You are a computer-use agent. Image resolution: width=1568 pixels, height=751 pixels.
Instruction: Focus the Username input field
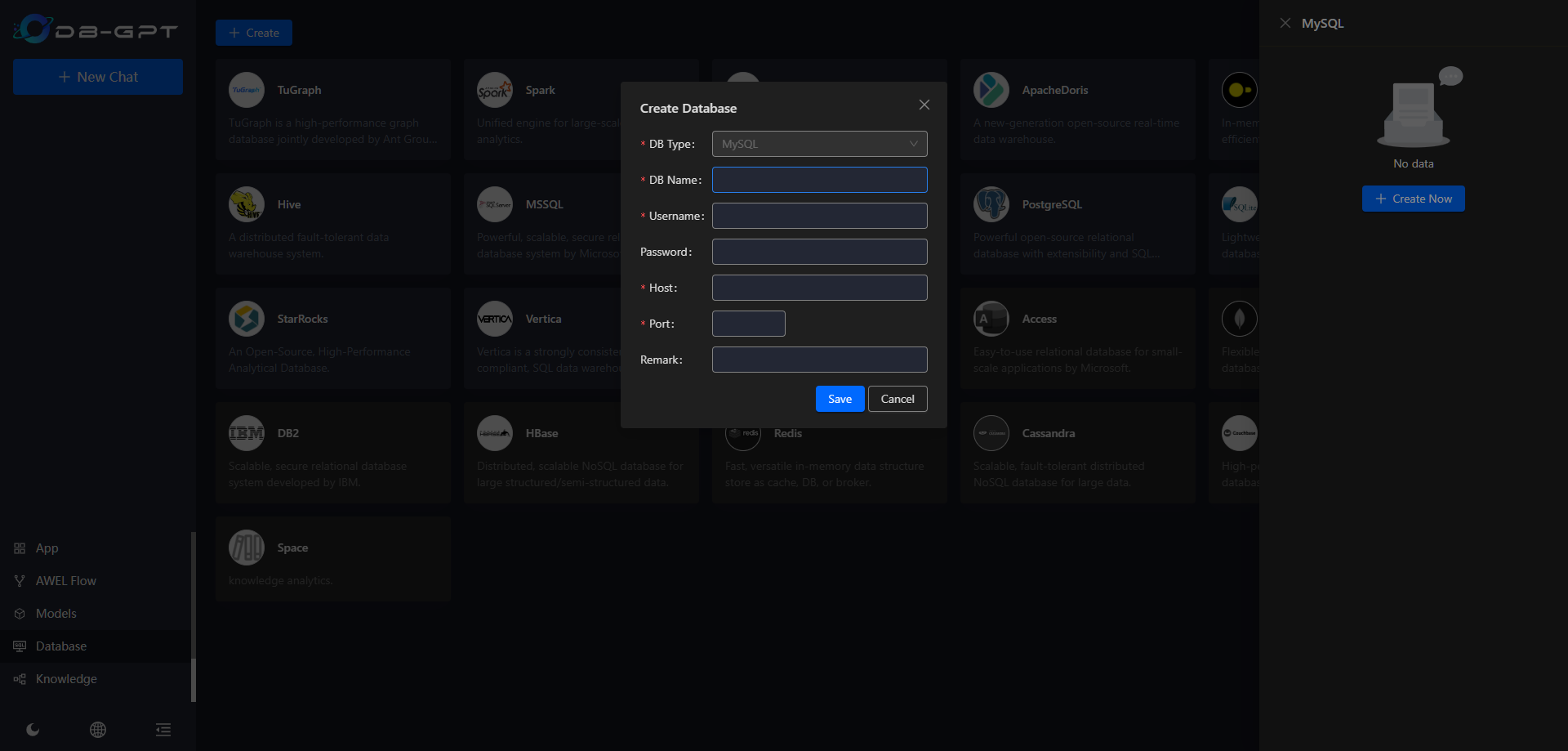coord(819,216)
